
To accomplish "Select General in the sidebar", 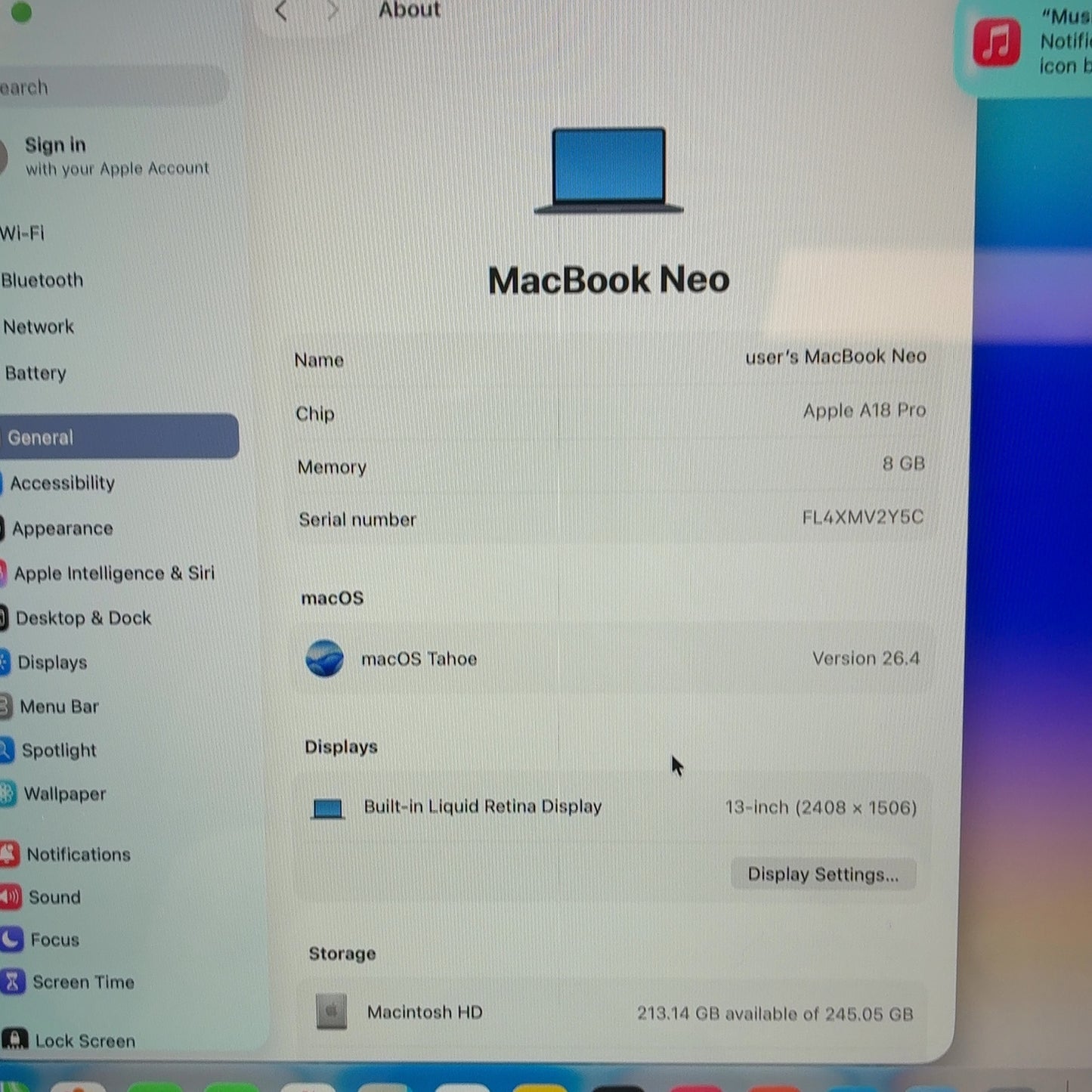I will tap(119, 437).
